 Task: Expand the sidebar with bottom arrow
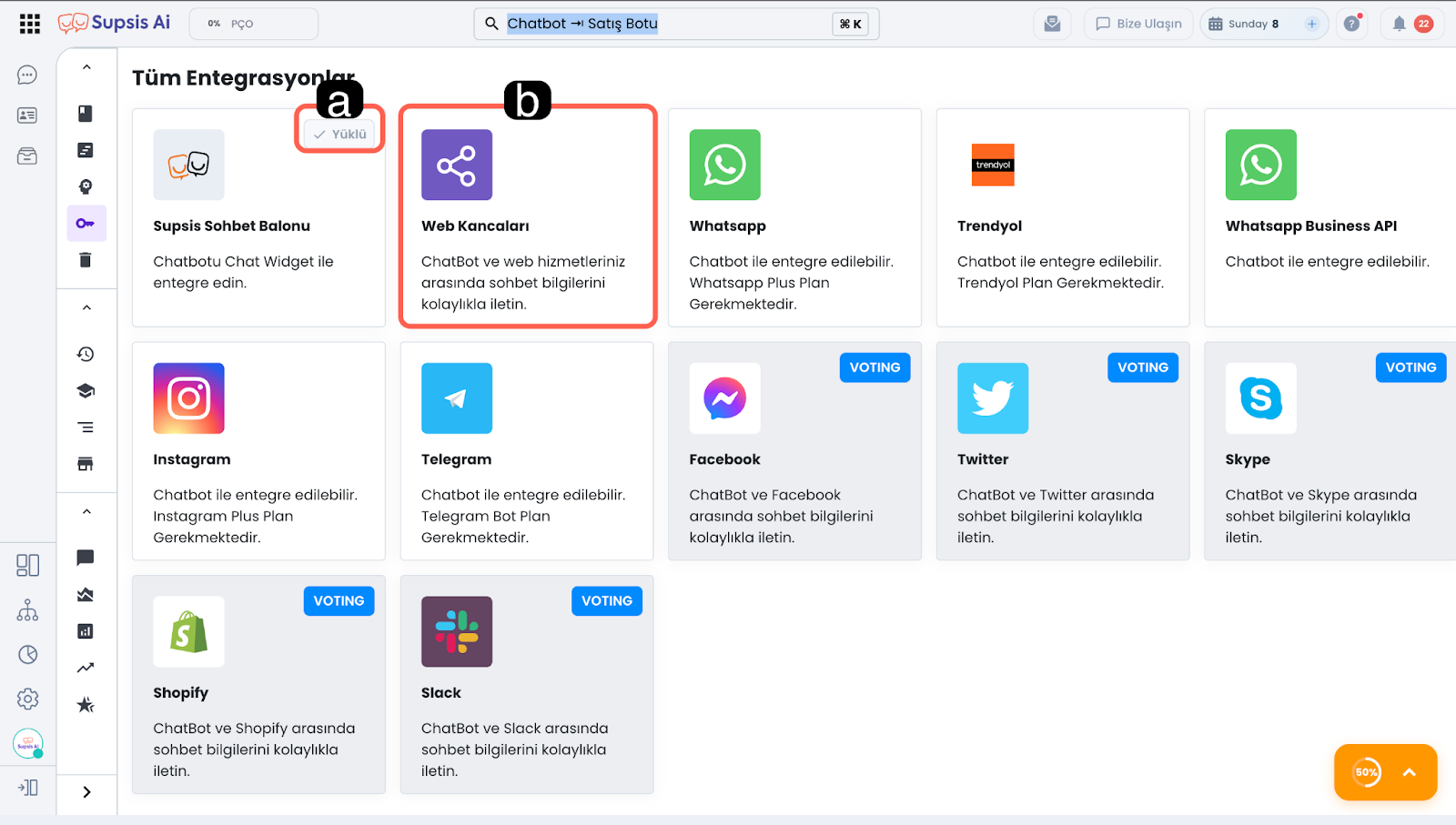point(86,792)
